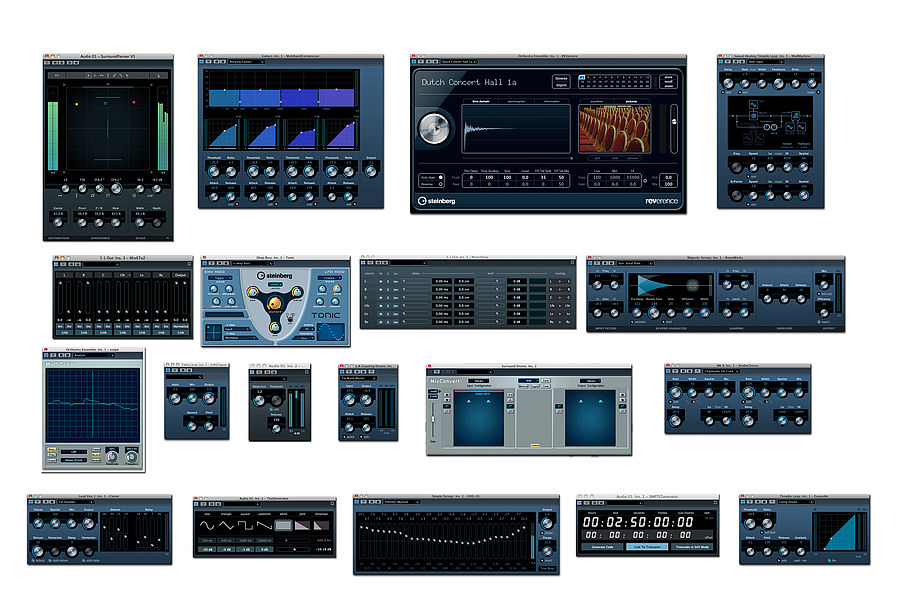The width and height of the screenshot is (900, 600).
Task: Select the square waveform in TestGenerator
Action: [x=245, y=525]
